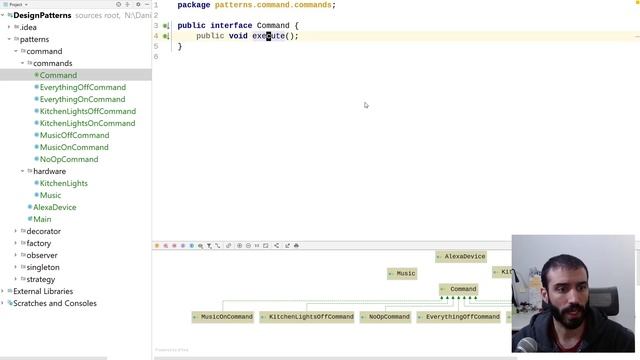Select NoOpCommand node in diagram

tap(385, 317)
